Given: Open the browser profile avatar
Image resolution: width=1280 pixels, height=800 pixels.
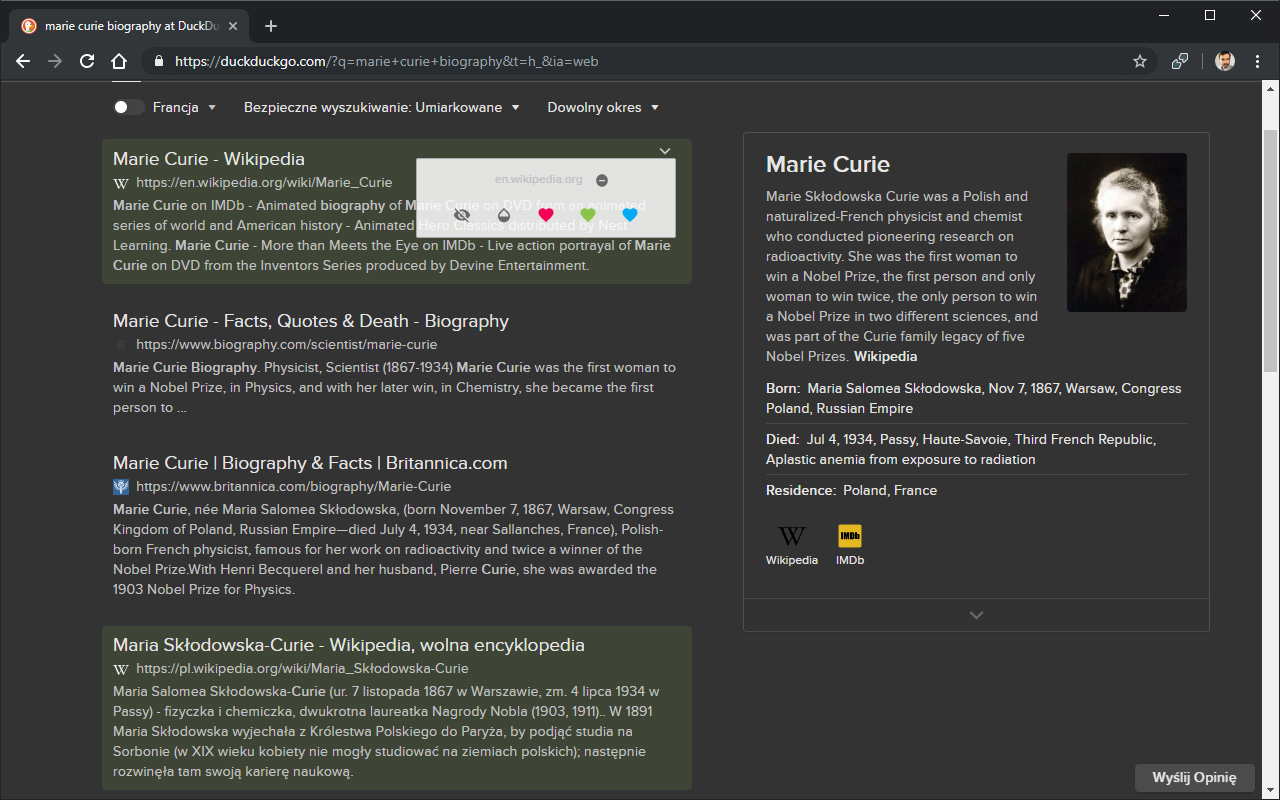Looking at the screenshot, I should click(1224, 61).
